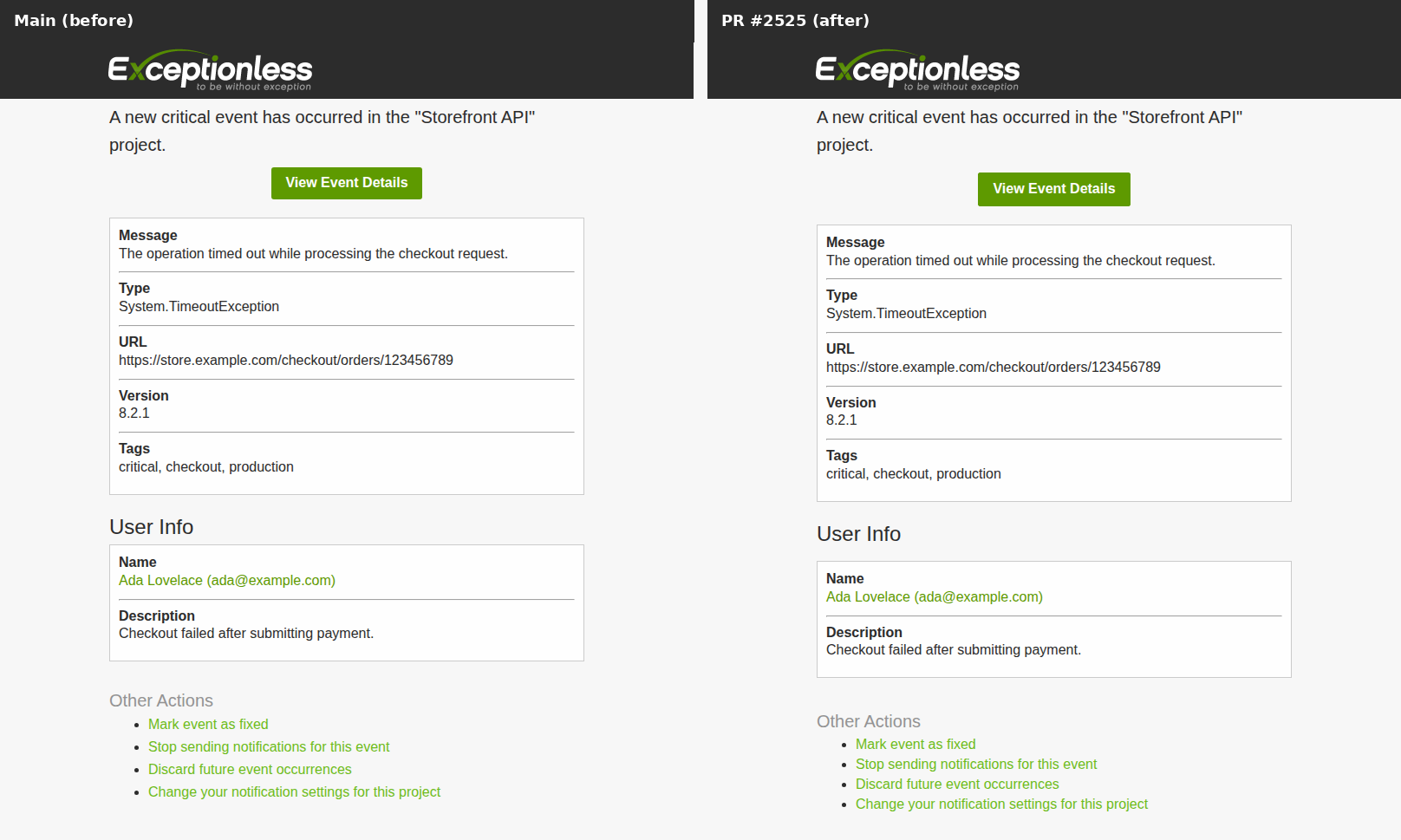Select Mark event as fixed in the after email

[x=916, y=744]
